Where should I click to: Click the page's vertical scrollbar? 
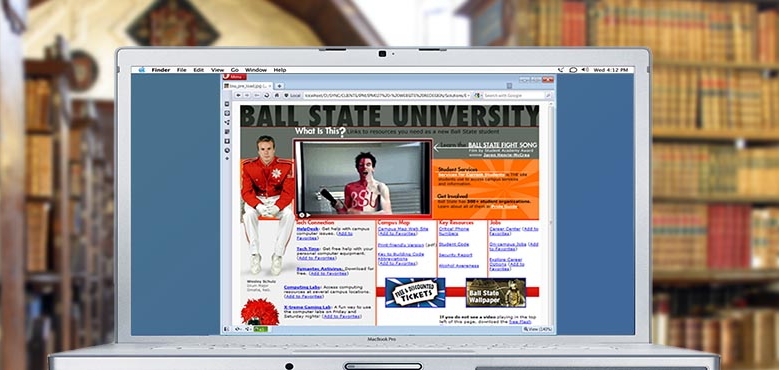[551, 214]
